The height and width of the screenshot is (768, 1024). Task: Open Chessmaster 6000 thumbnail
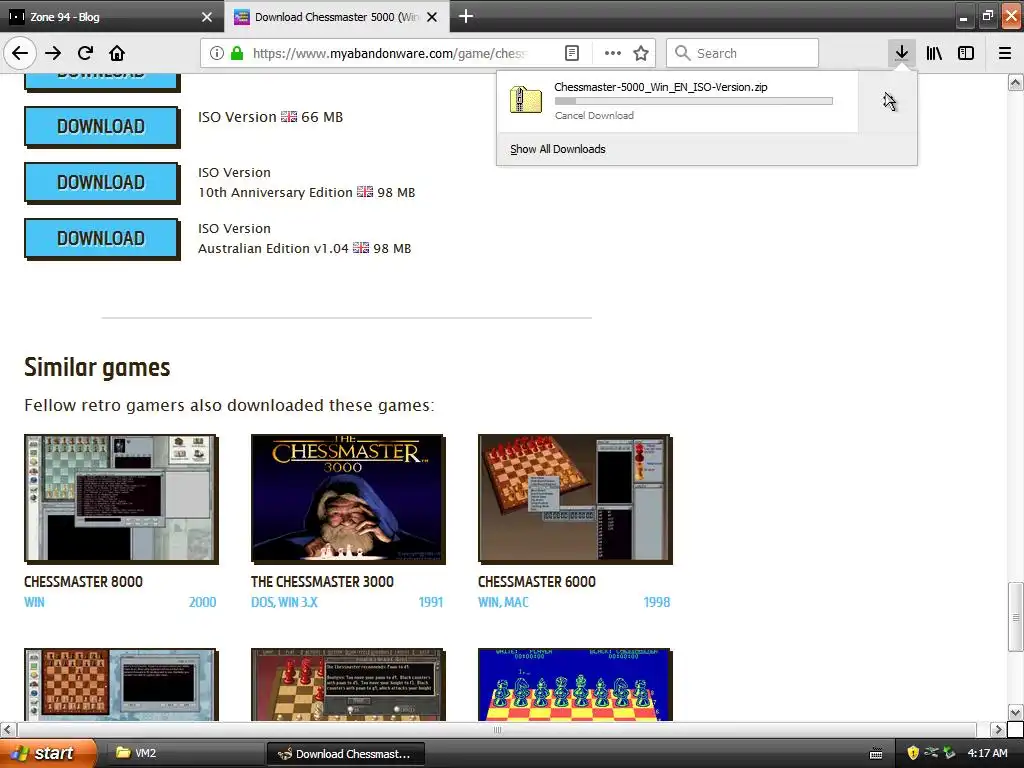575,498
